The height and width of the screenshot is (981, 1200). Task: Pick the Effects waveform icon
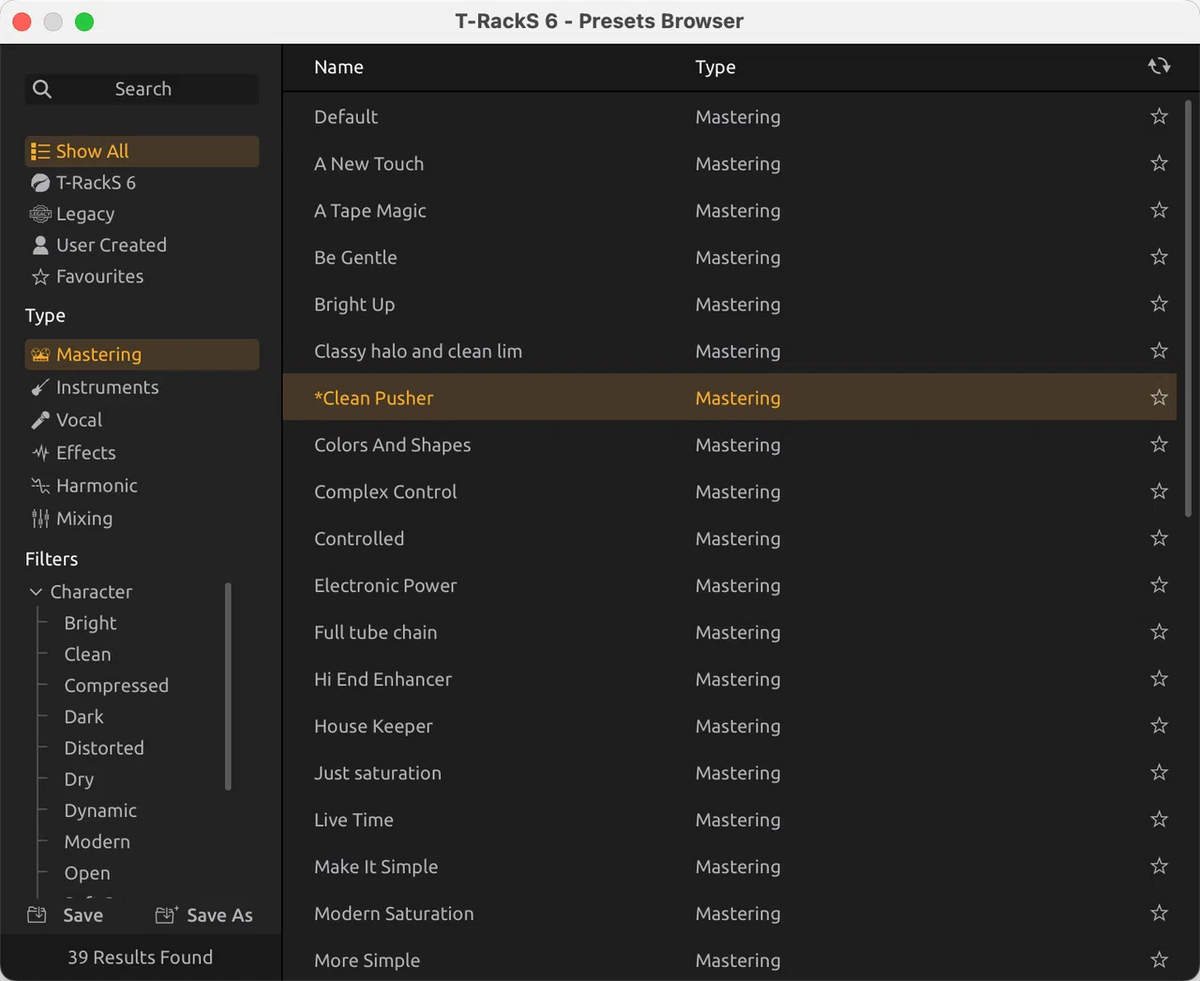(40, 453)
